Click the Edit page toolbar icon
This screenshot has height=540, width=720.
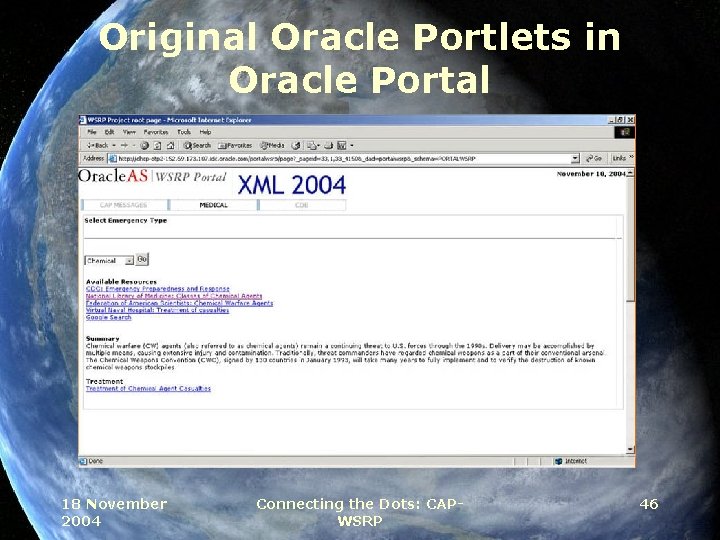coord(342,146)
